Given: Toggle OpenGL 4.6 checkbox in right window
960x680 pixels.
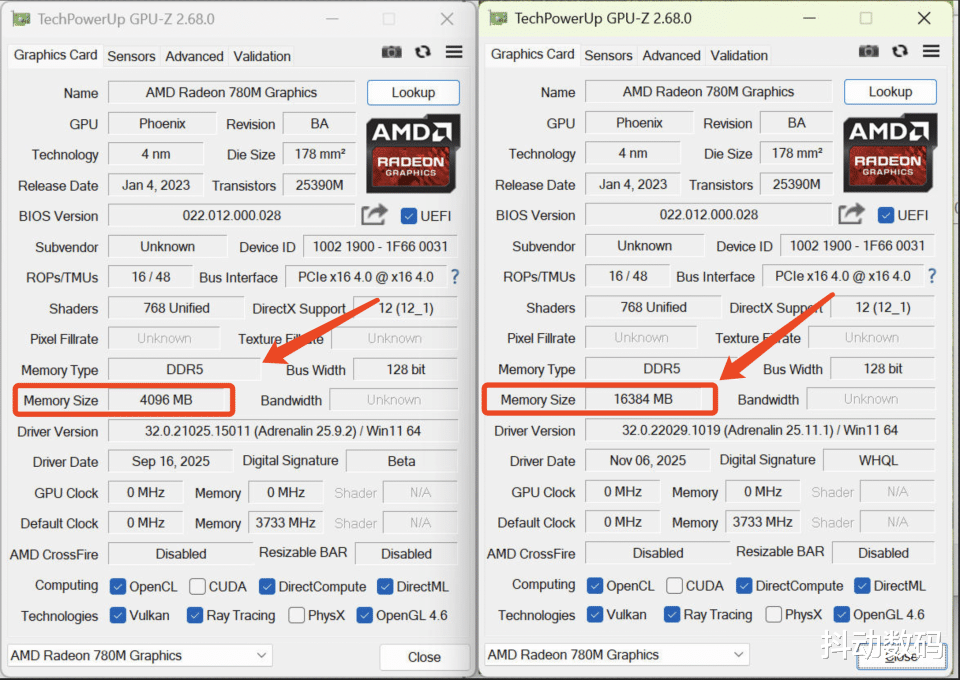Looking at the screenshot, I should (841, 615).
